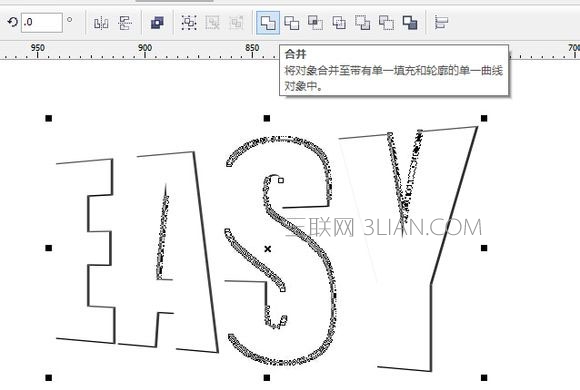
Task: Click the center X marker of selection
Action: tap(267, 249)
